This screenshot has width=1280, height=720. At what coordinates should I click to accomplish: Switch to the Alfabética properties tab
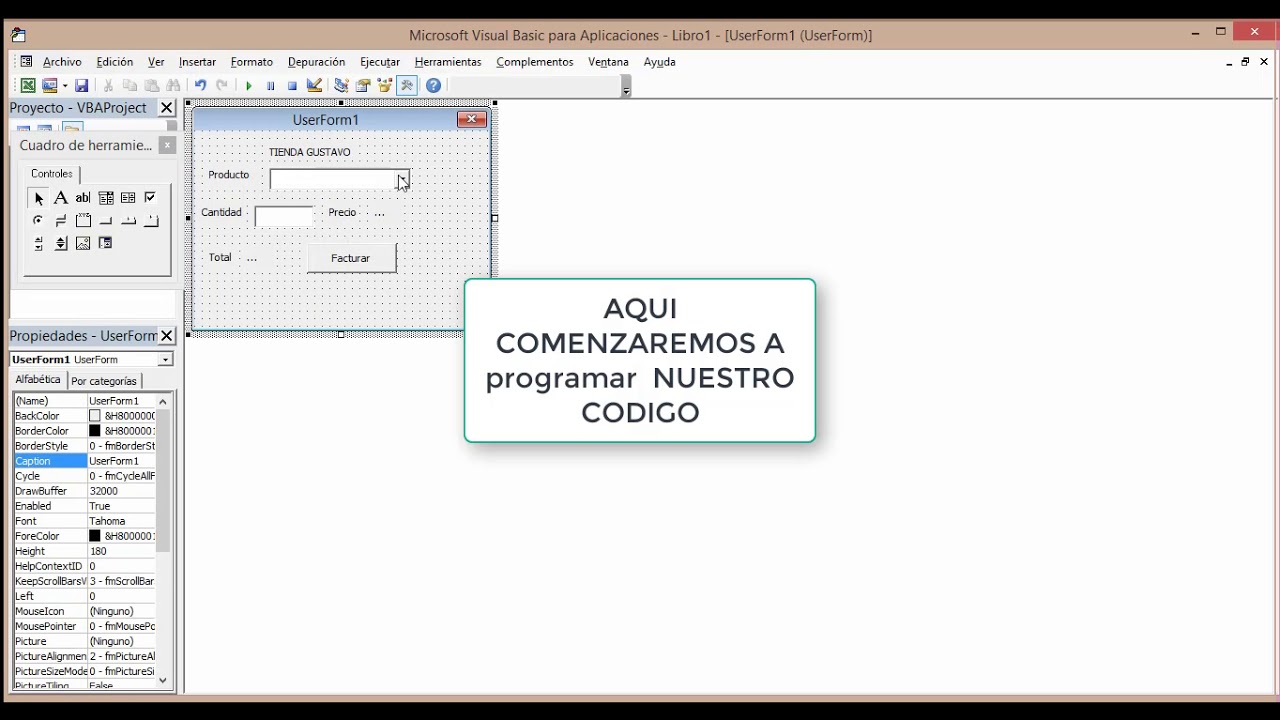pyautogui.click(x=38, y=380)
